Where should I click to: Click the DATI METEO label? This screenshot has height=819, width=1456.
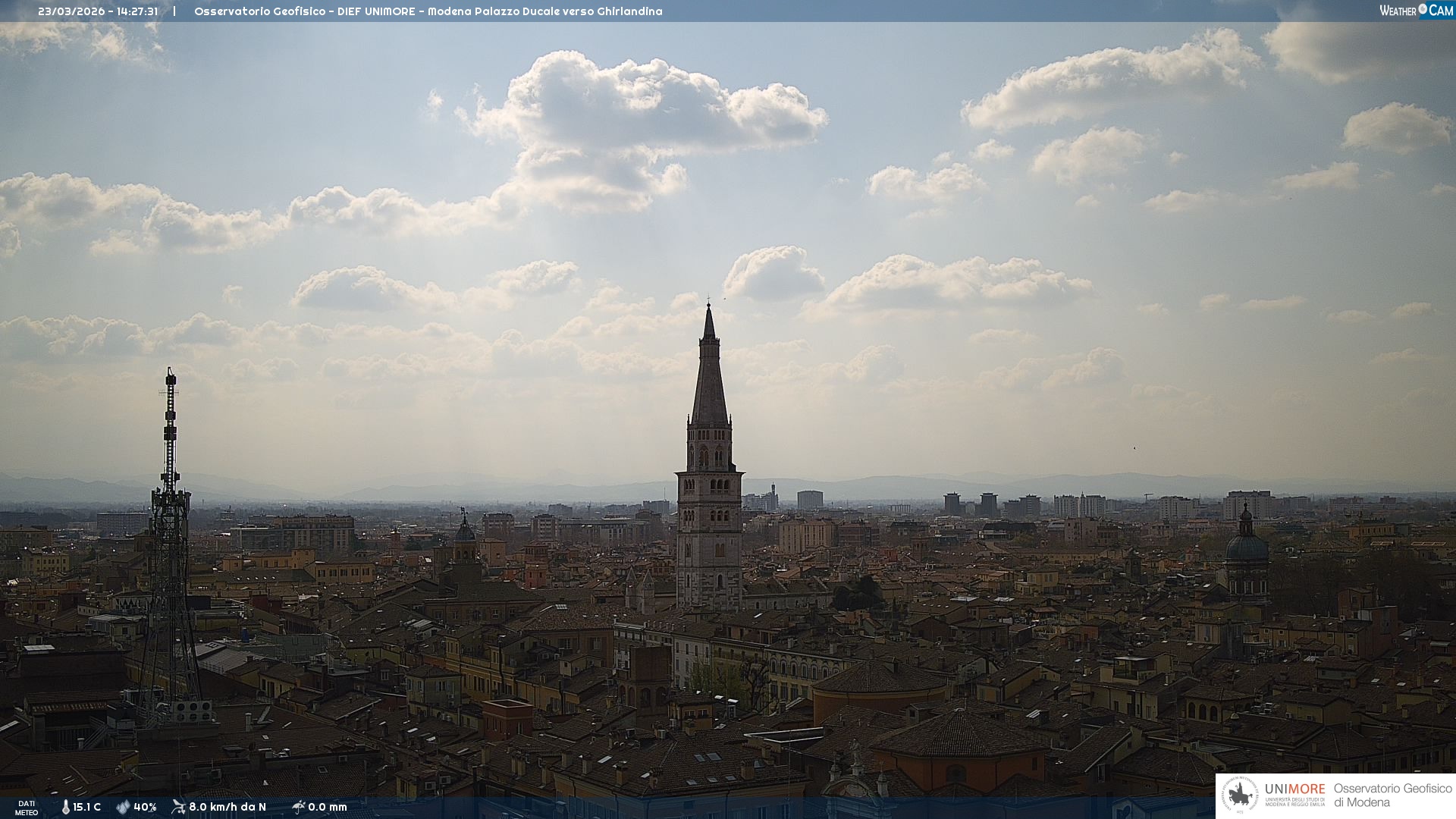(x=27, y=808)
